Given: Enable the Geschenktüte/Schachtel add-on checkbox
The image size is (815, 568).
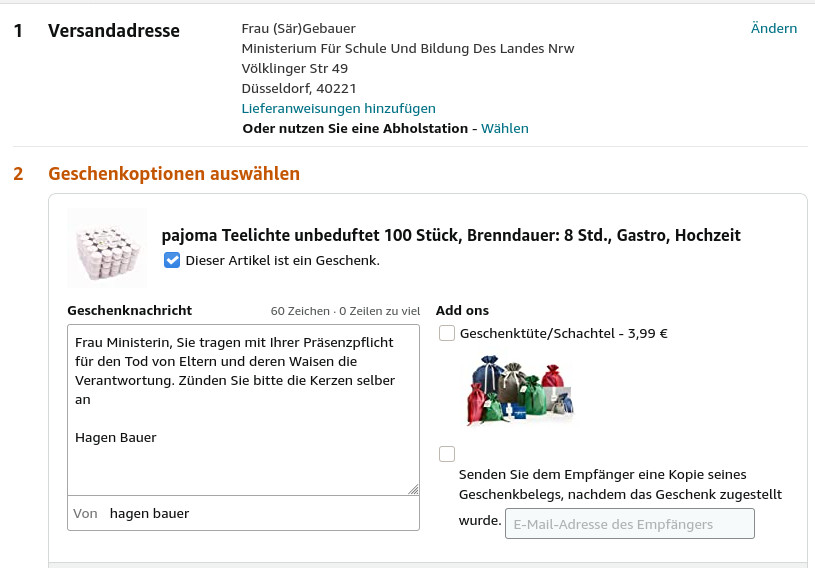Looking at the screenshot, I should [447, 333].
